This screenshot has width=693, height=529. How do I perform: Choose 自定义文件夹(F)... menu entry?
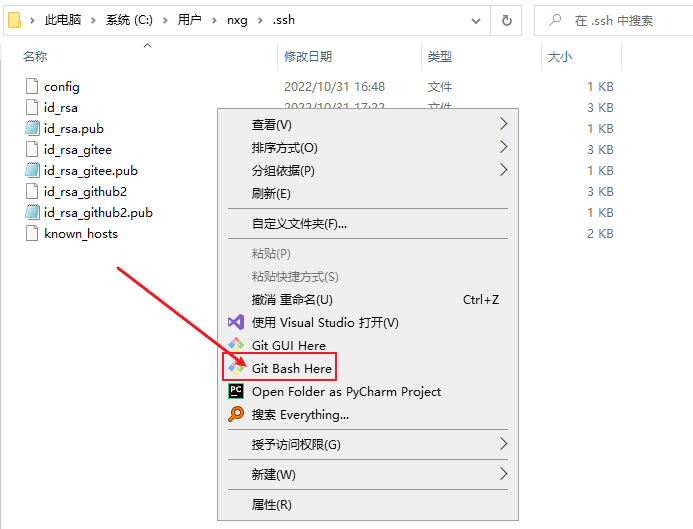pyautogui.click(x=299, y=223)
